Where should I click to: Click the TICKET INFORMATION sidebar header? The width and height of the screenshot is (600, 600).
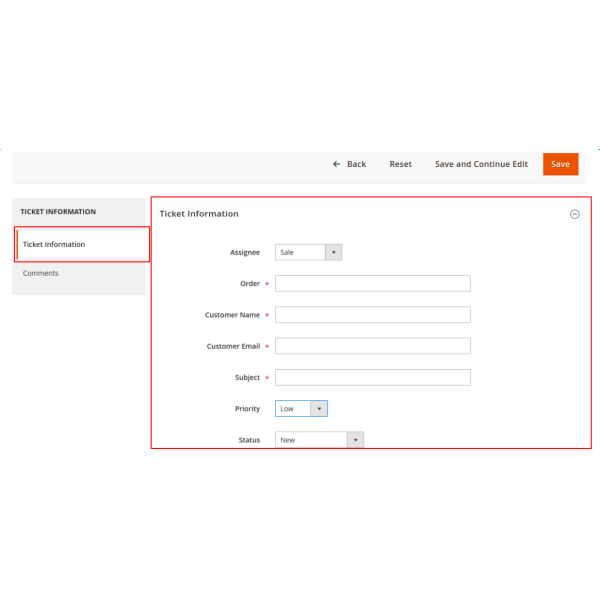58,212
